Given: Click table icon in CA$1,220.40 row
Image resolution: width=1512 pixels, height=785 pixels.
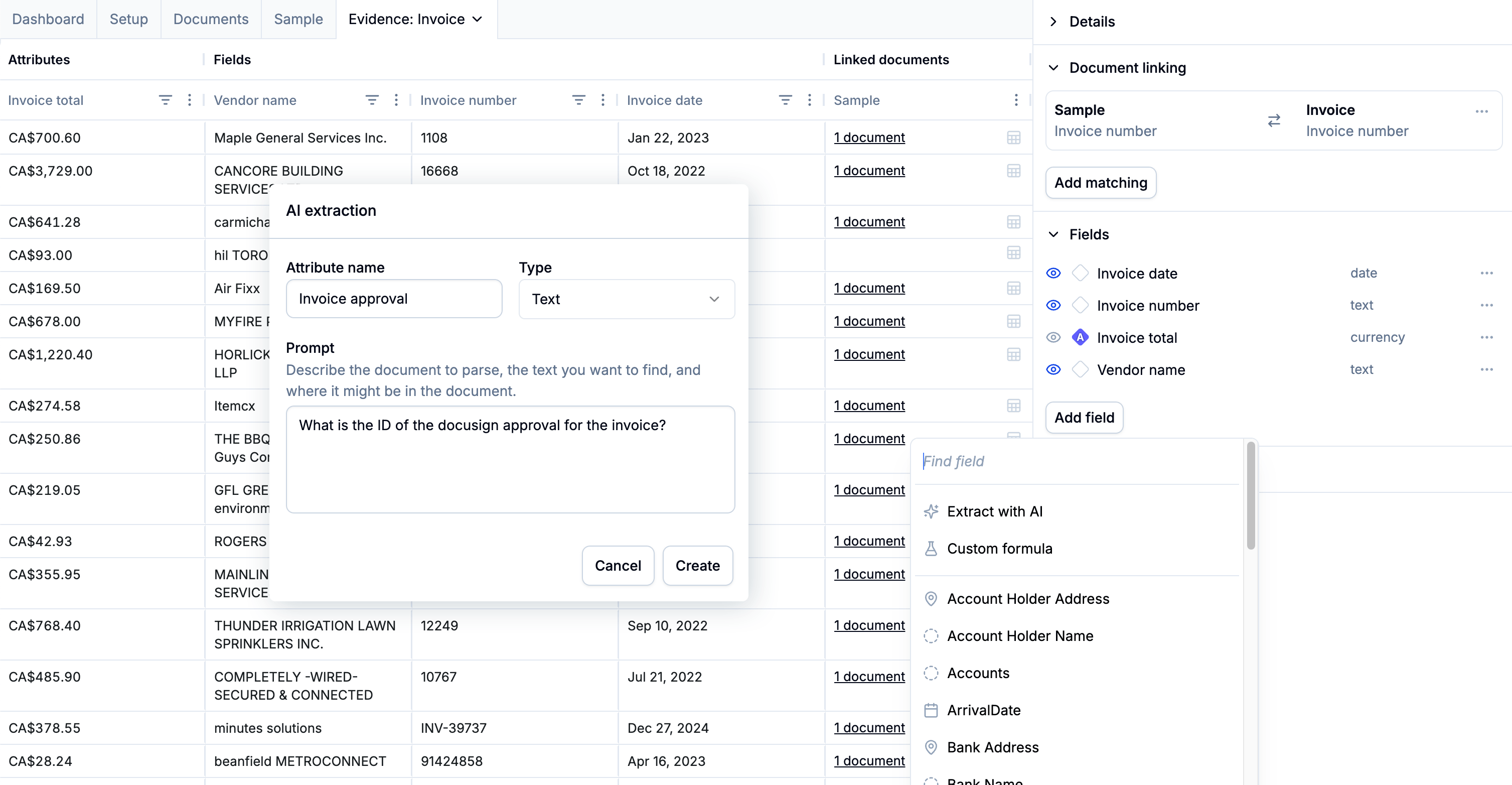Looking at the screenshot, I should (x=1014, y=355).
